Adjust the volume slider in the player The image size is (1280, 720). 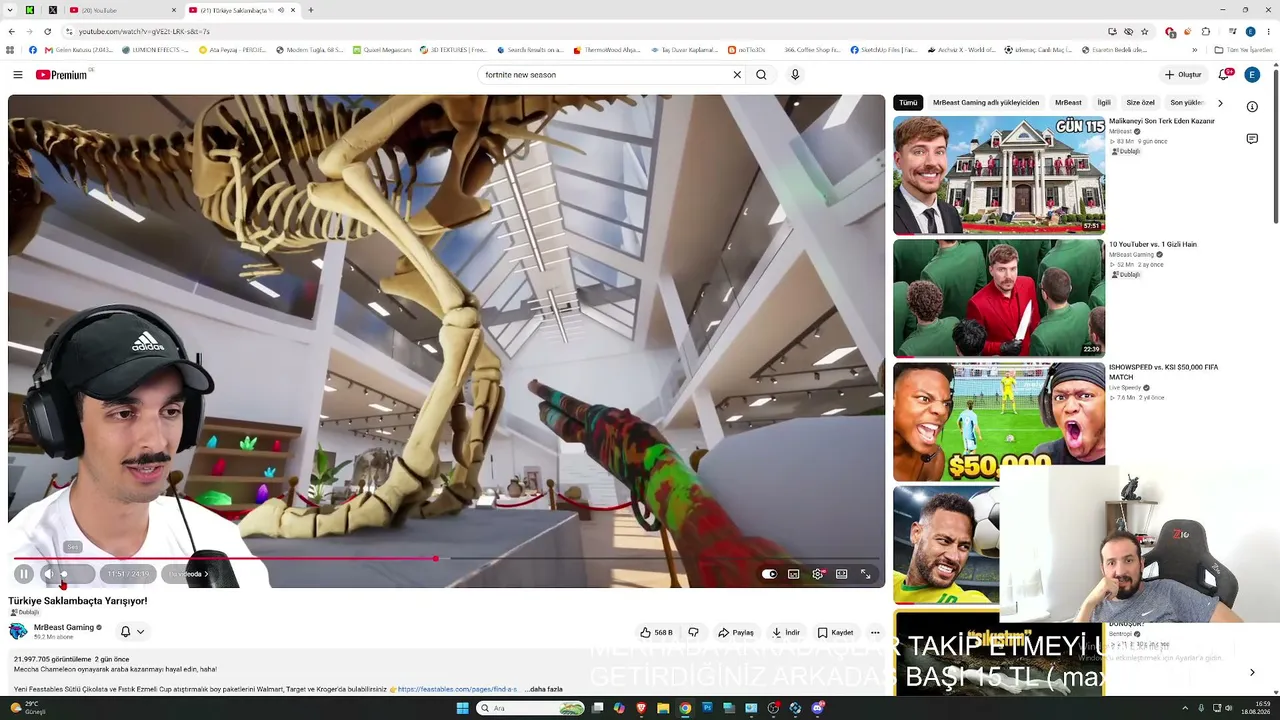coord(76,574)
